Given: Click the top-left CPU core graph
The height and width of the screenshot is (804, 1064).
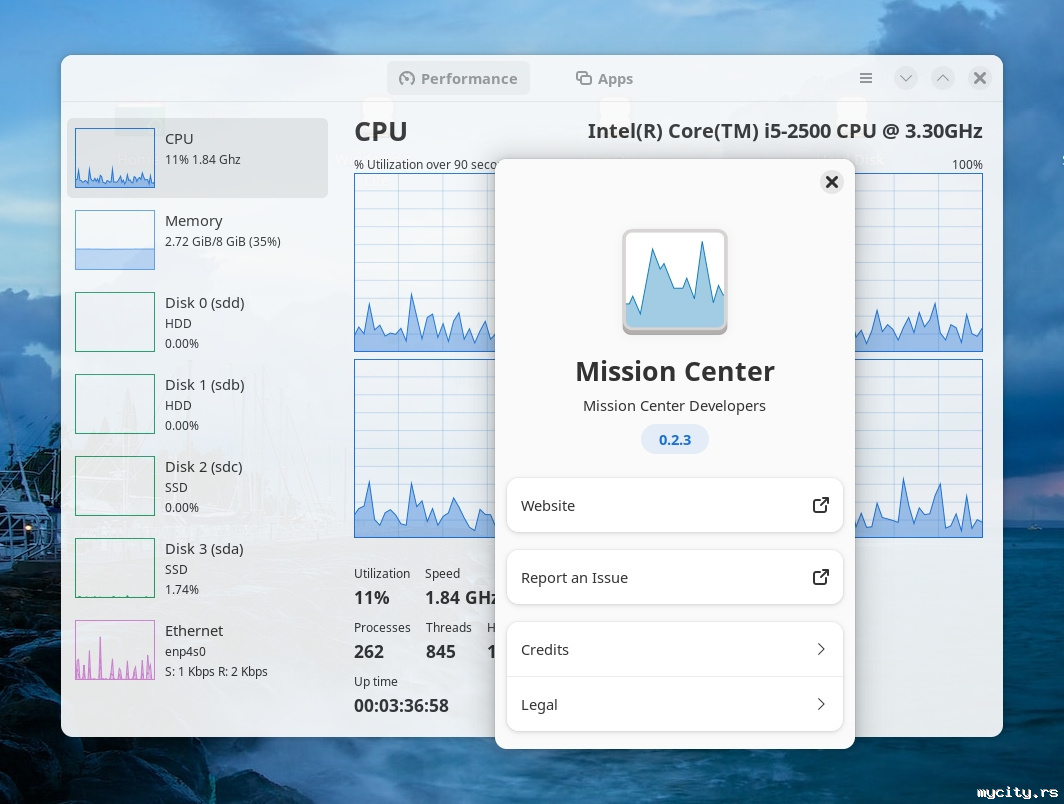Looking at the screenshot, I should [x=425, y=263].
